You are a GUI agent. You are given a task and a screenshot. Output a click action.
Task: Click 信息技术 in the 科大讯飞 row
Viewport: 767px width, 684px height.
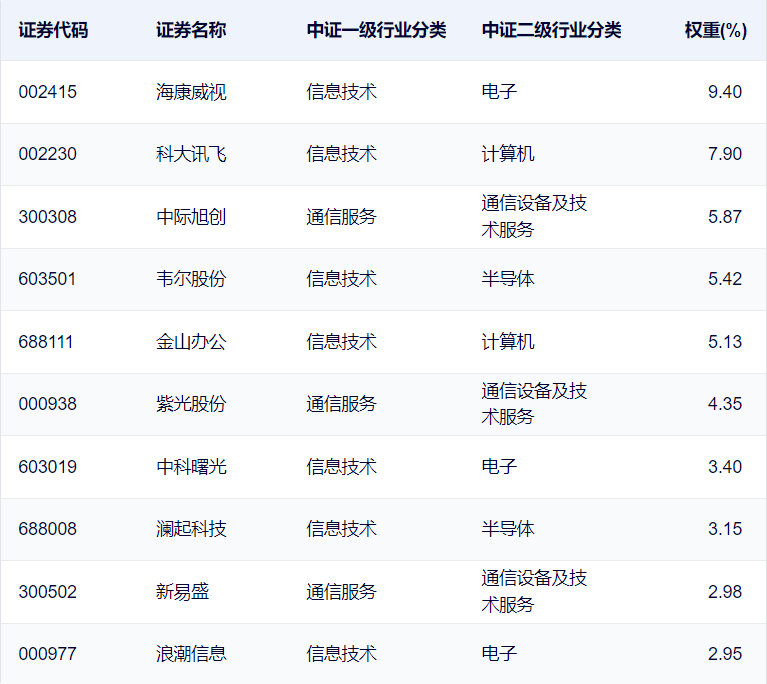[341, 154]
